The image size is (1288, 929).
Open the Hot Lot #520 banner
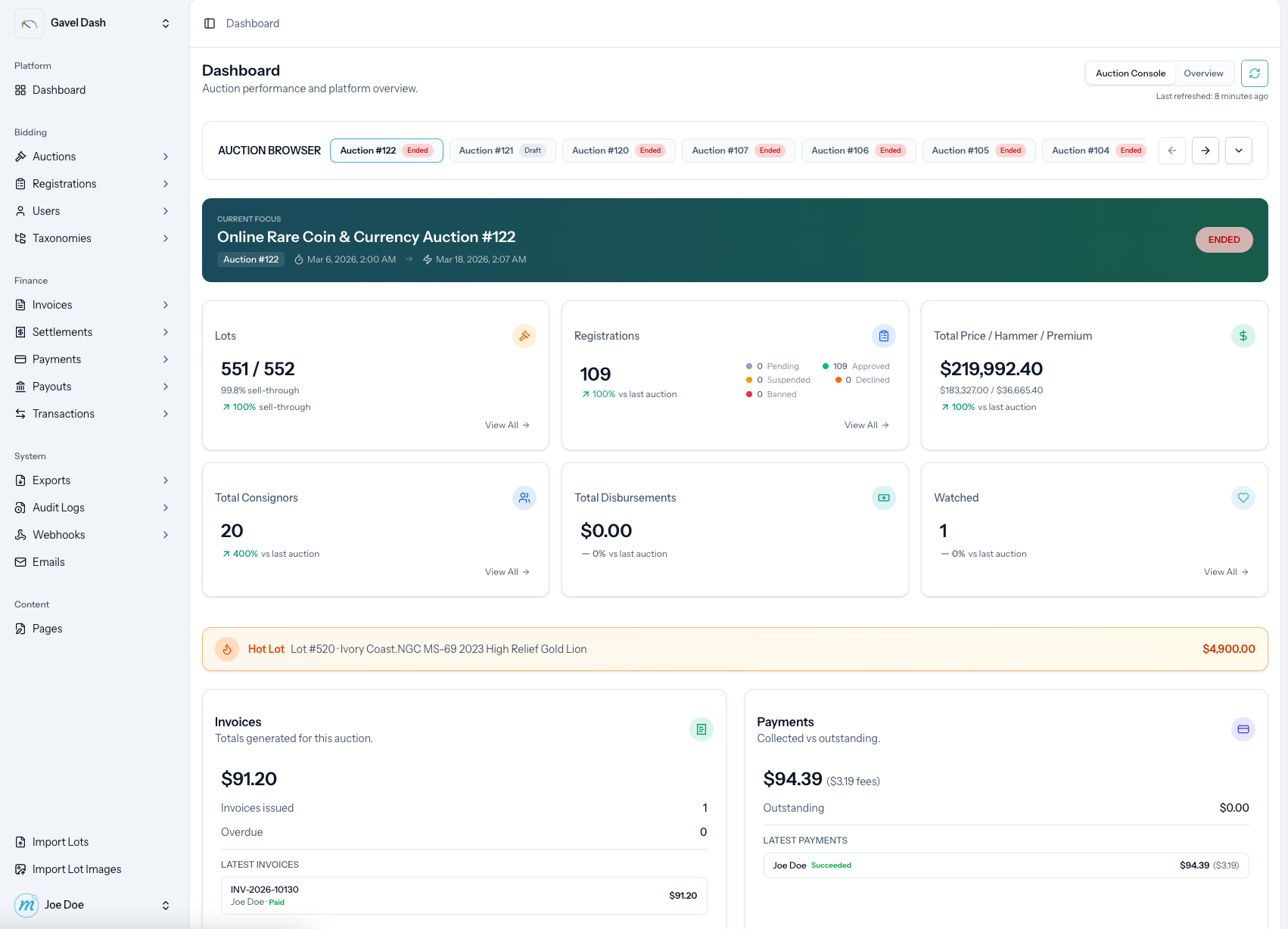[735, 649]
